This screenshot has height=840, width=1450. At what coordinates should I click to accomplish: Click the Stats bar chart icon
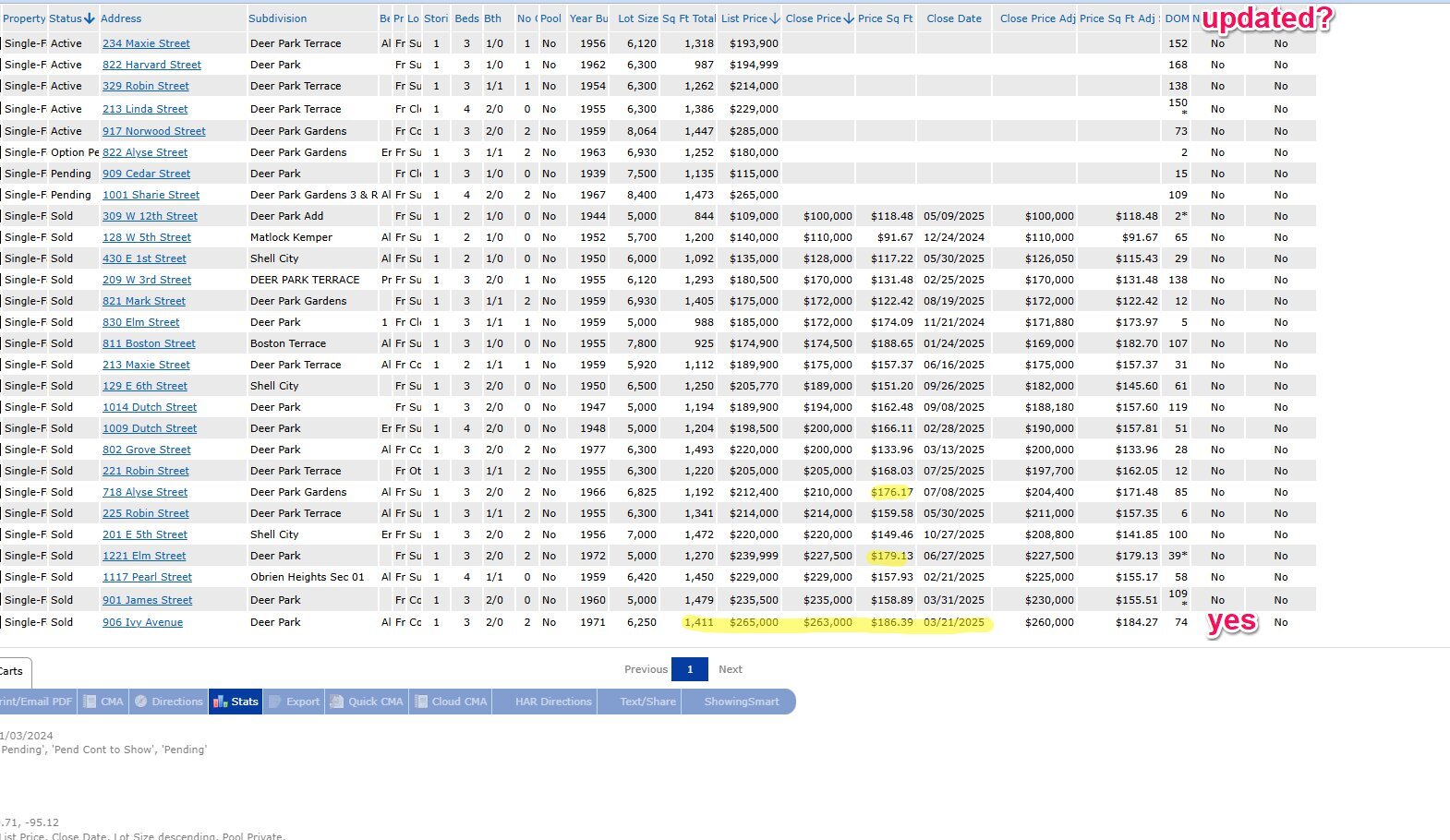220,702
